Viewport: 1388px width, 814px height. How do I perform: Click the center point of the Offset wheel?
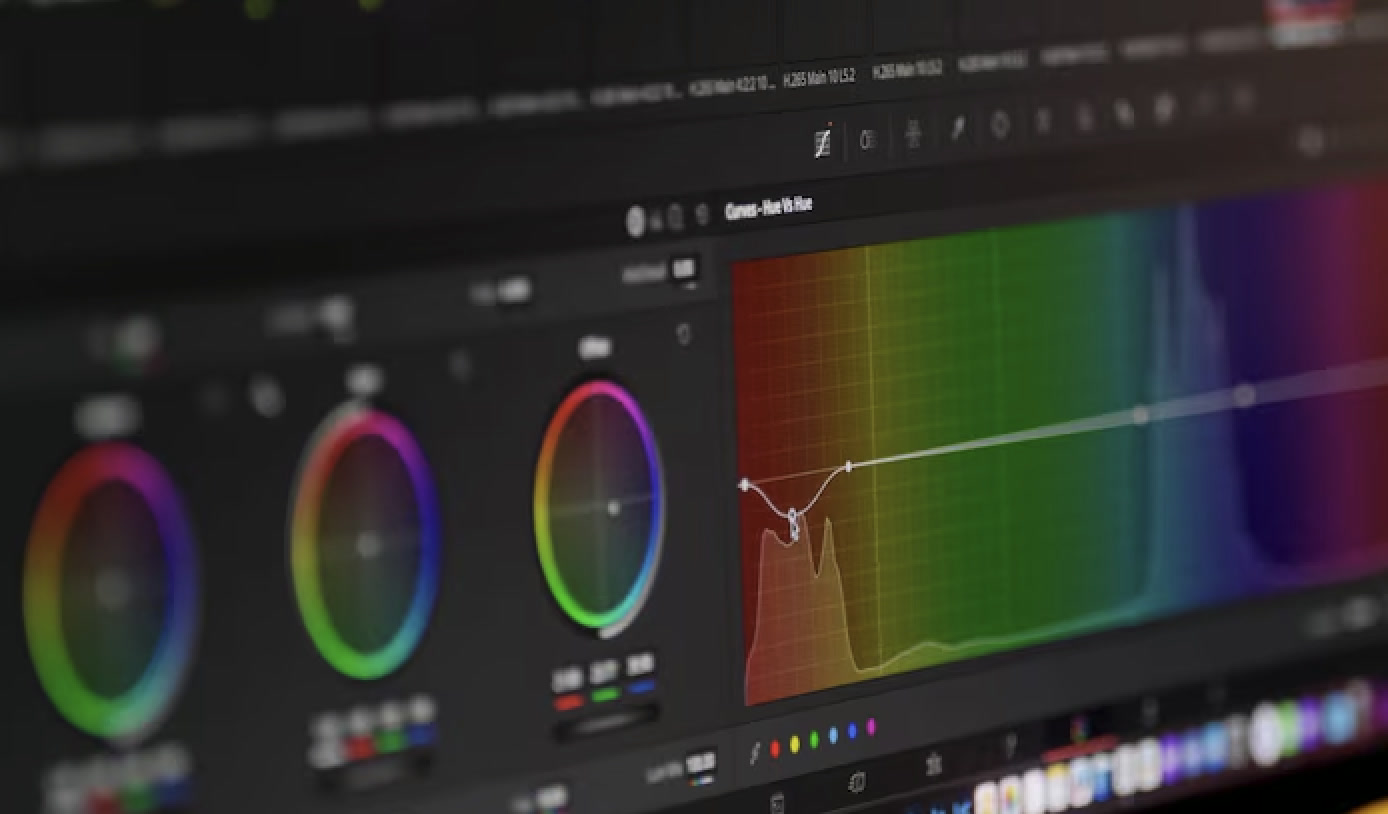click(614, 508)
